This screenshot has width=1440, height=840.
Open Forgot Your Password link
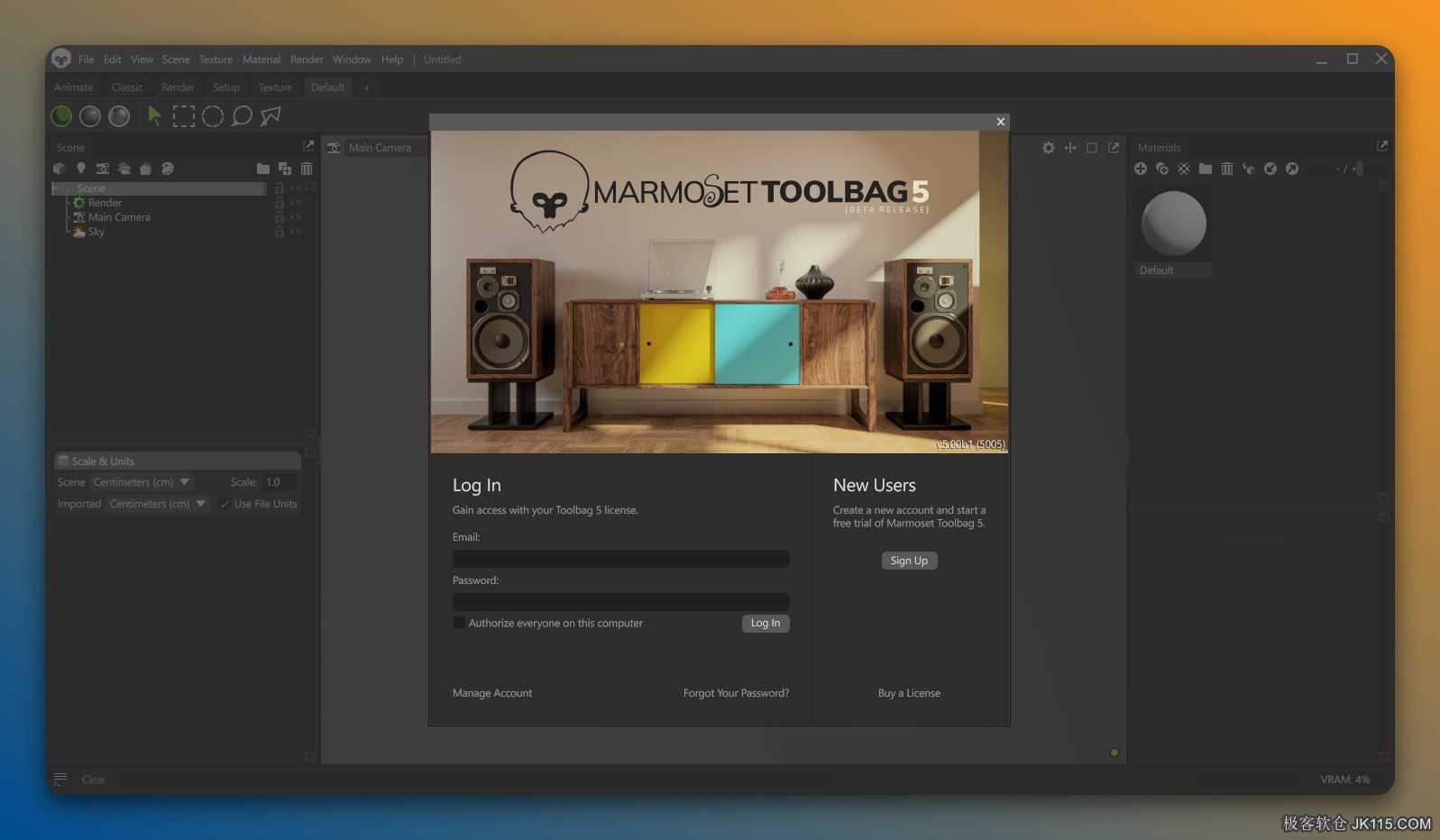pyautogui.click(x=736, y=693)
